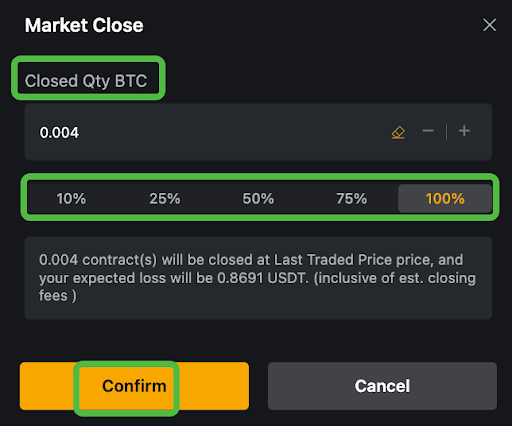512x426 pixels.
Task: Click the expected loss information box
Action: [258, 278]
